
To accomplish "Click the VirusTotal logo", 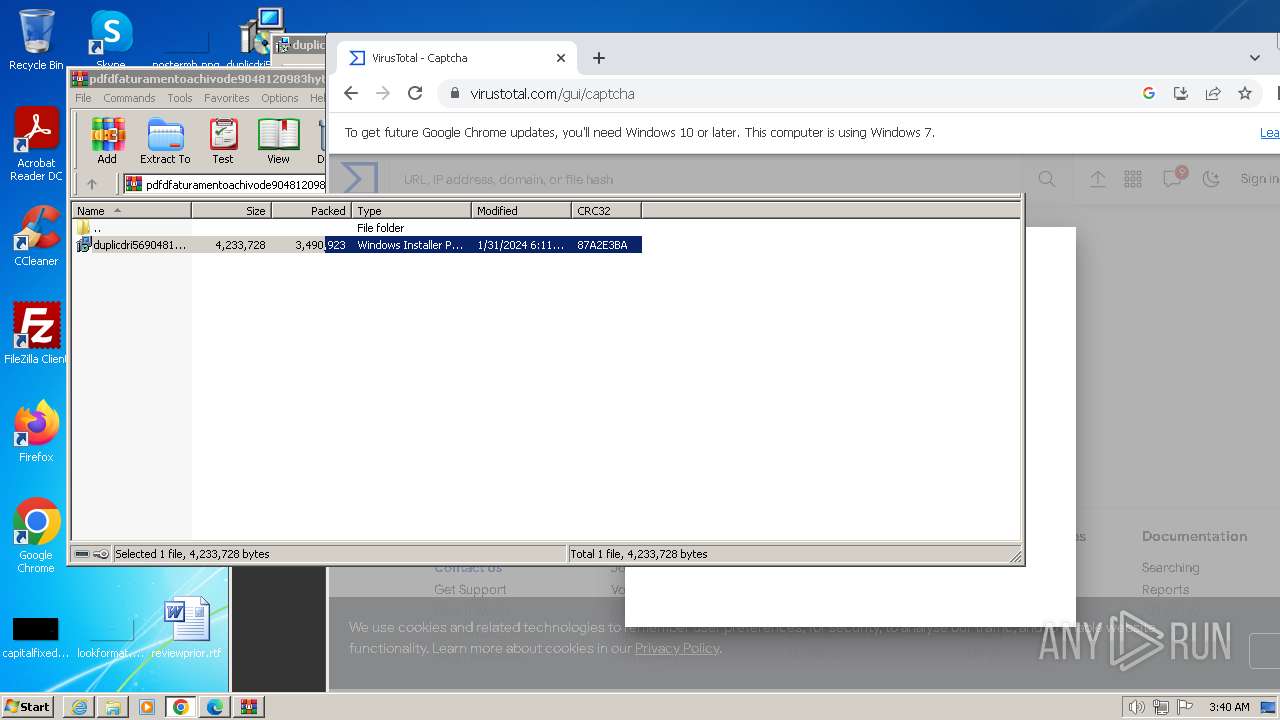I will (x=359, y=178).
